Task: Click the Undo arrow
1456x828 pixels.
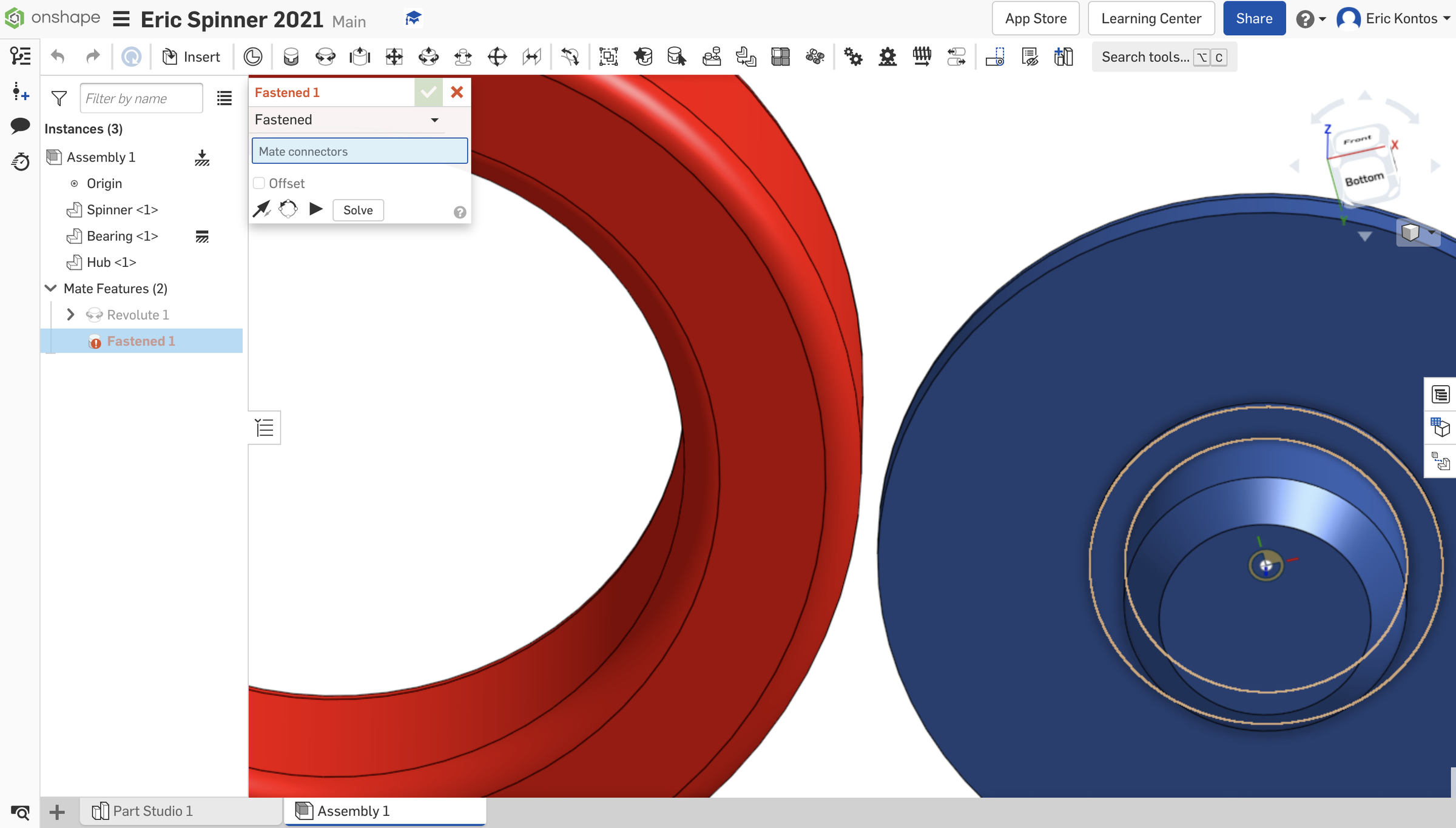Action: click(58, 56)
